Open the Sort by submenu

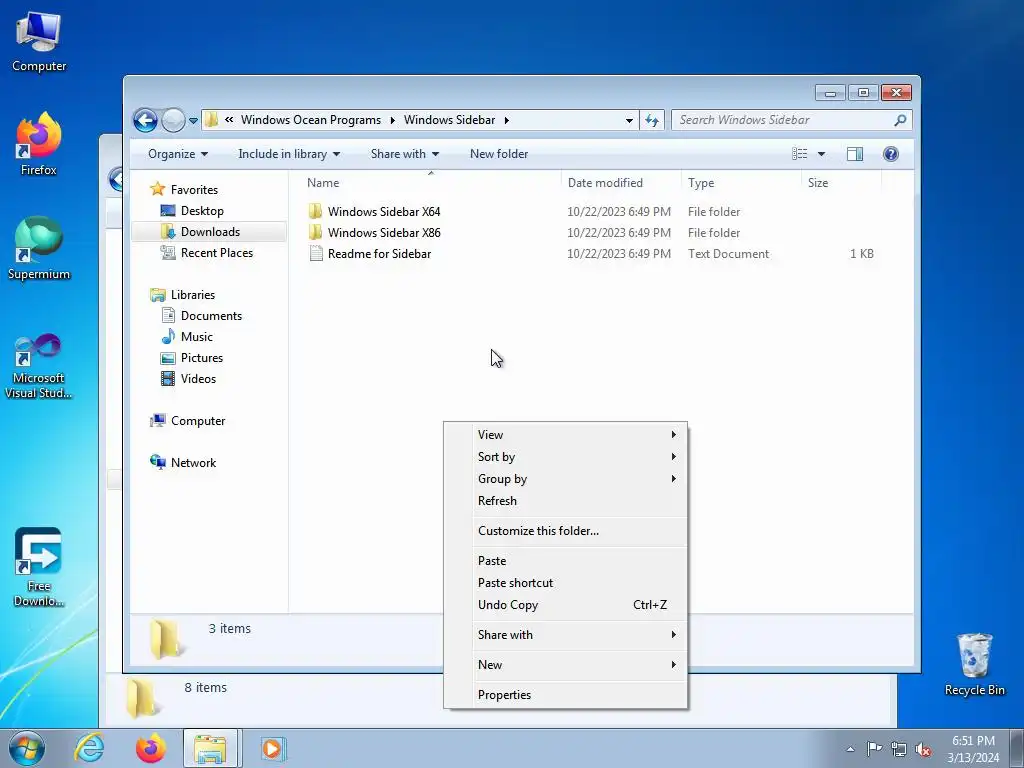point(566,456)
